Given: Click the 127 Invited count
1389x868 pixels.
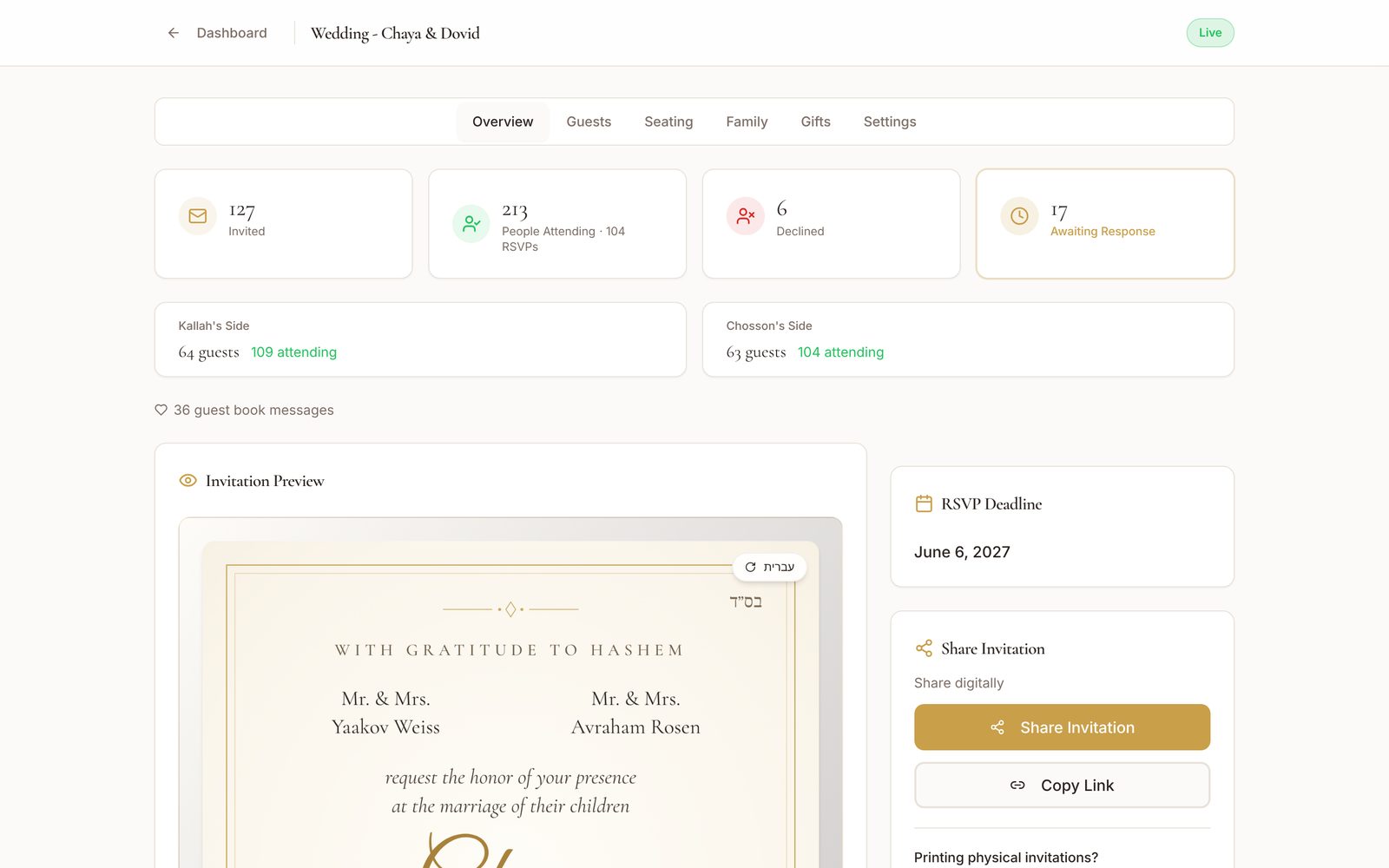Looking at the screenshot, I should click(x=242, y=211).
